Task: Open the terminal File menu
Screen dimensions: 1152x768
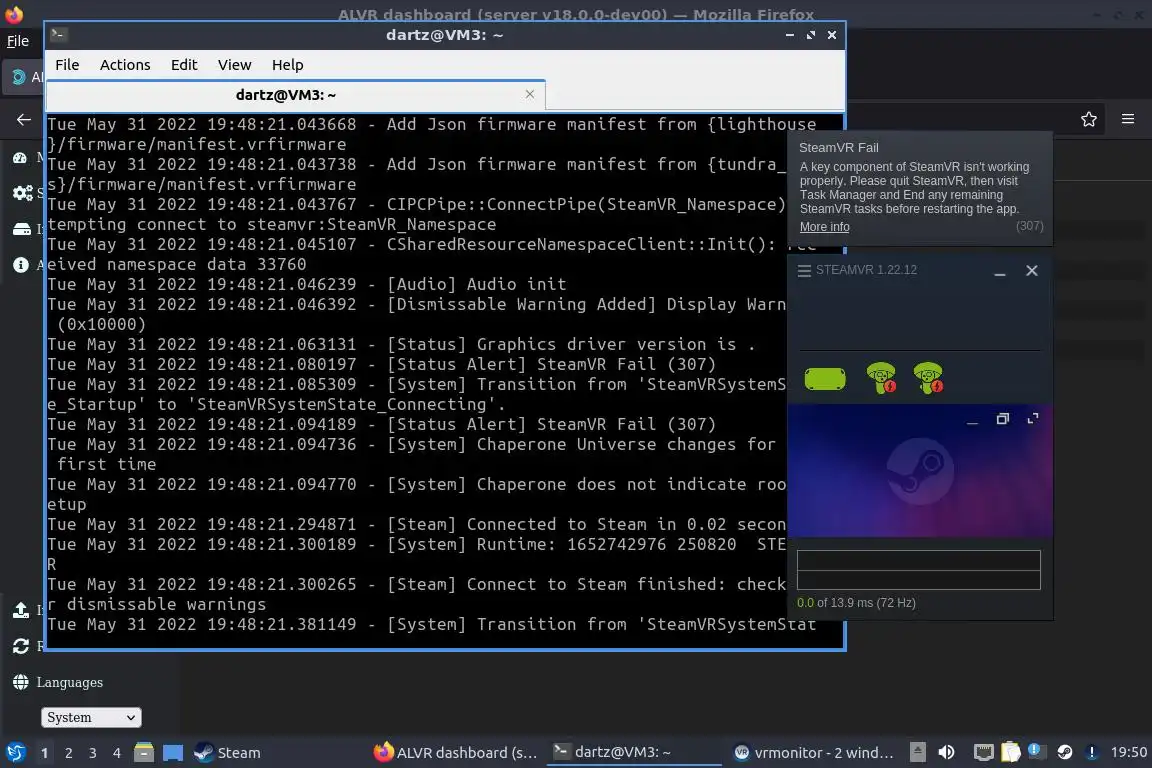Action: tap(67, 65)
